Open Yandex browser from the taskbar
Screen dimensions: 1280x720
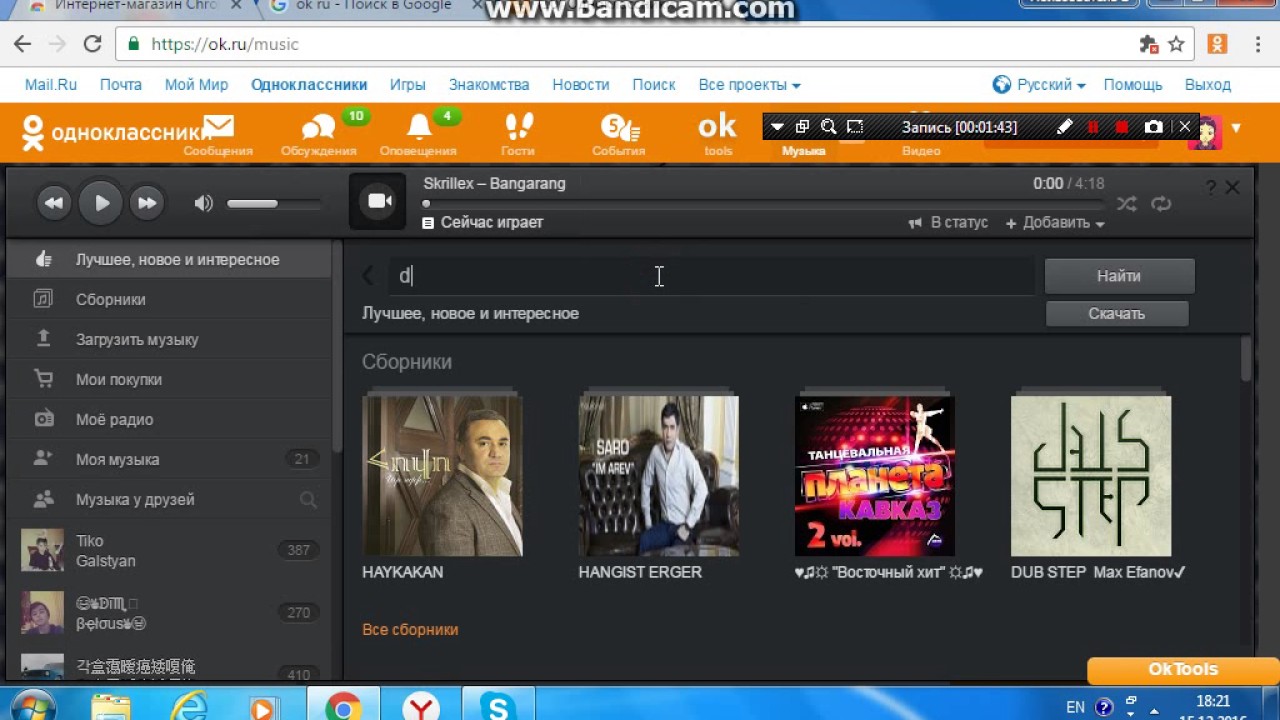(422, 708)
